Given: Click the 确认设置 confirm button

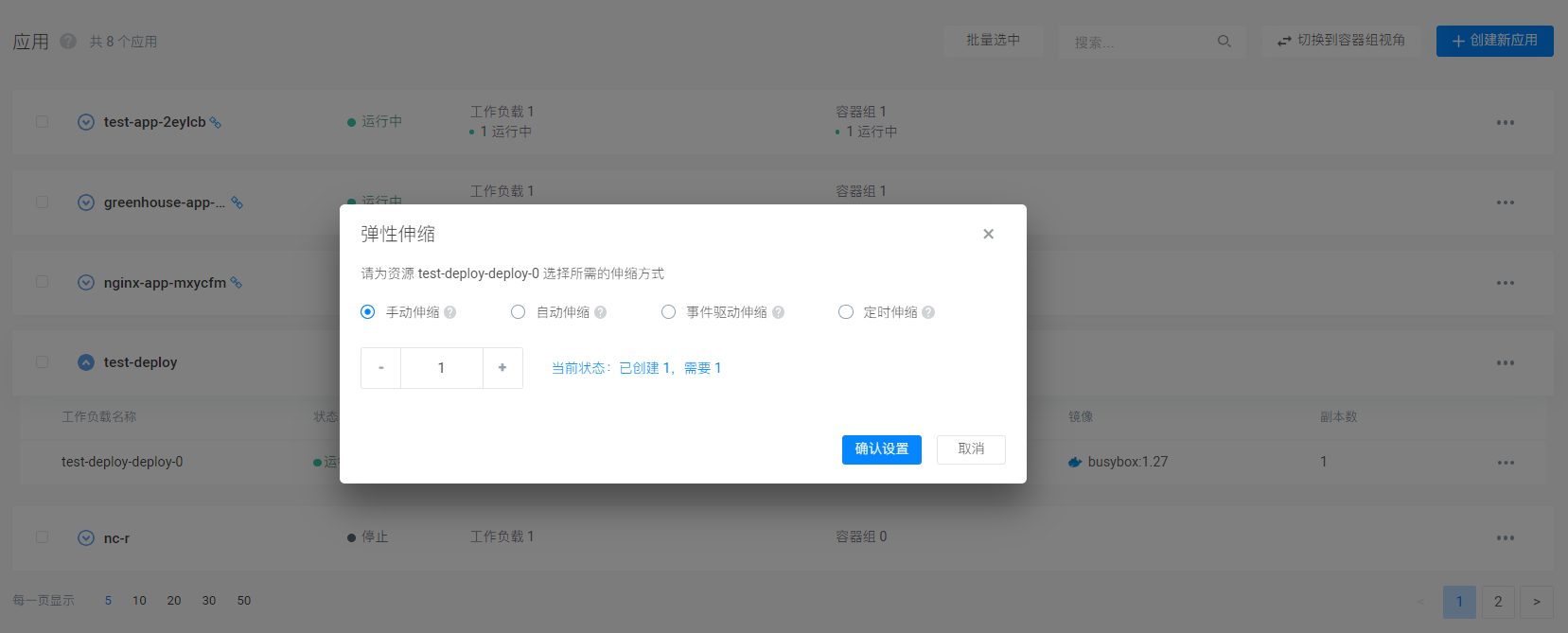Looking at the screenshot, I should click(881, 449).
